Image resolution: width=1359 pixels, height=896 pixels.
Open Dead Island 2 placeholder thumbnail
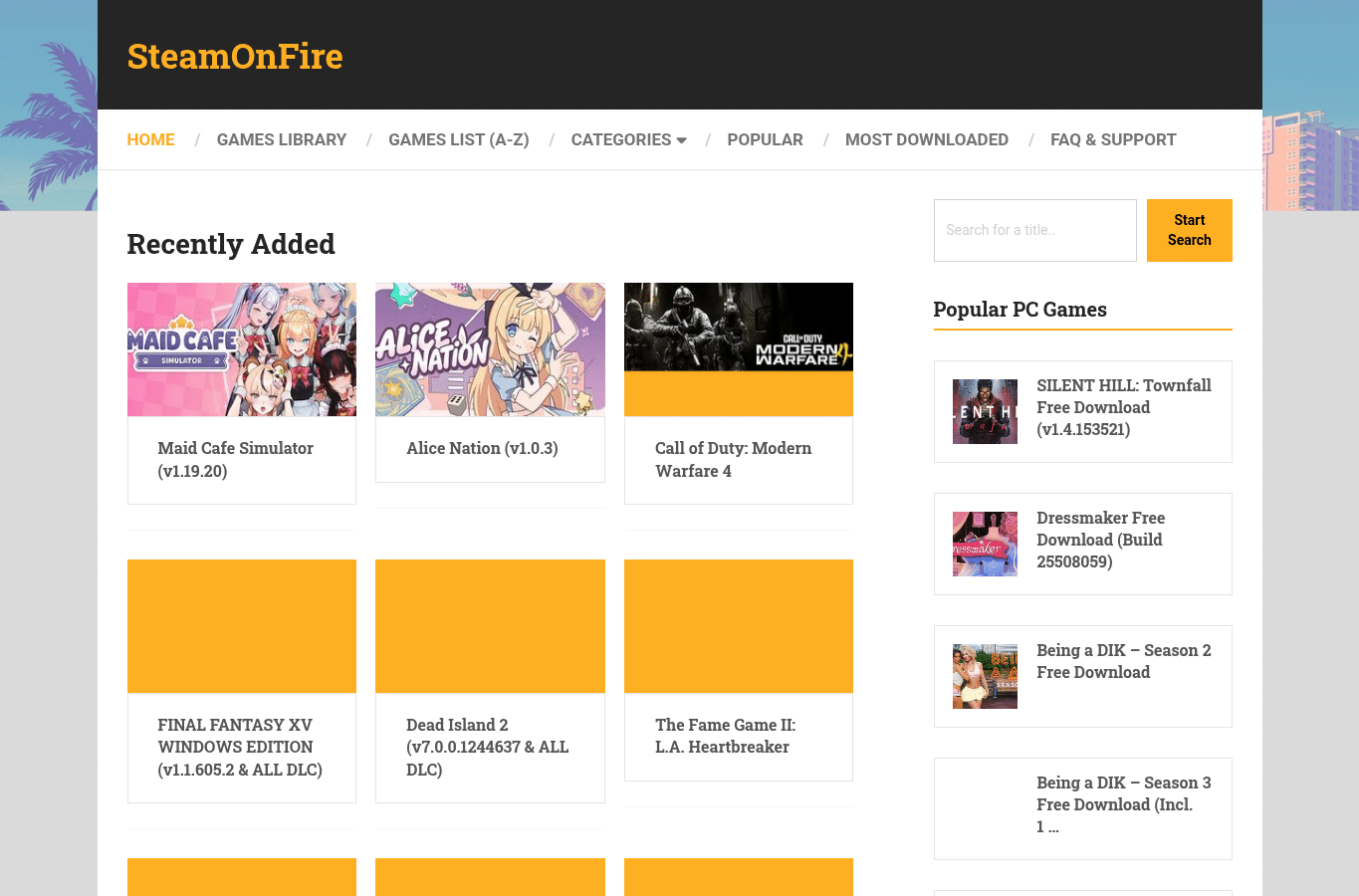490,626
